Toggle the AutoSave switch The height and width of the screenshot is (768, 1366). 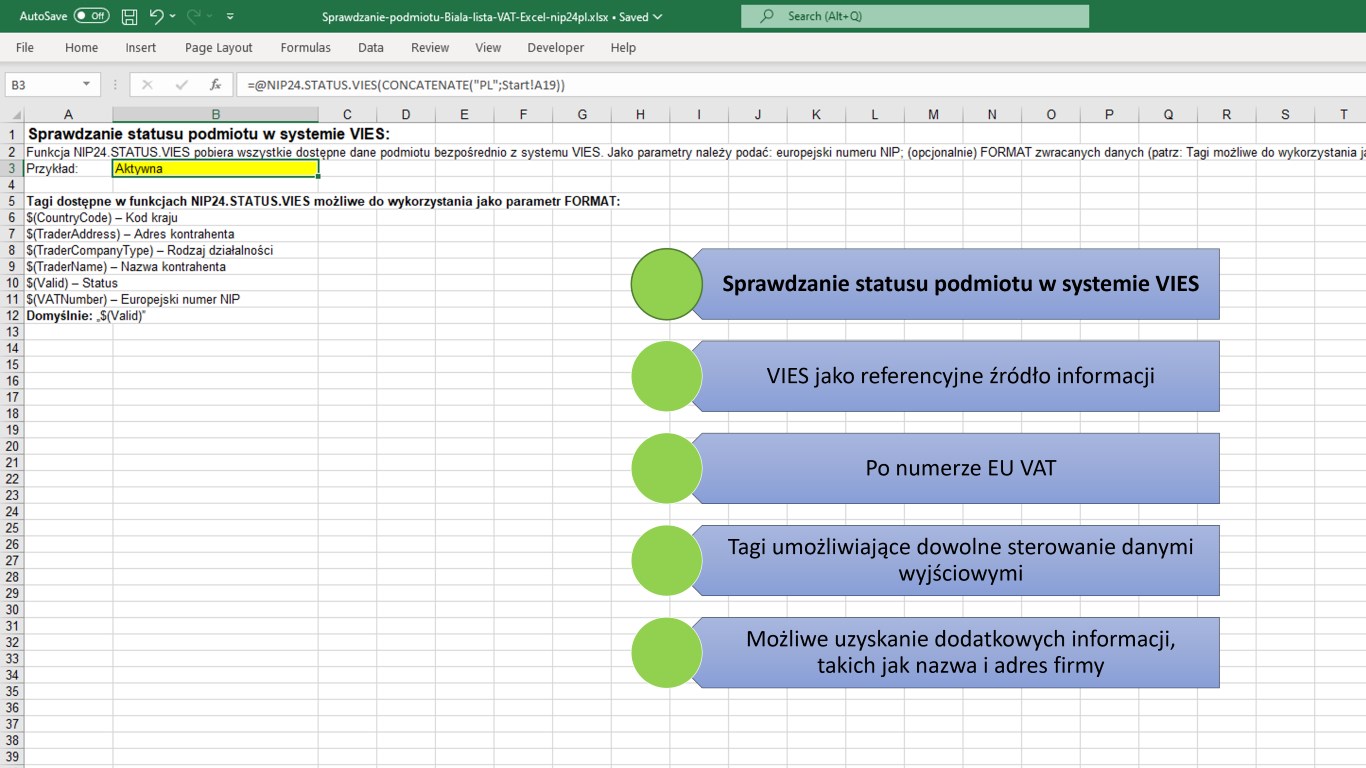pos(92,16)
